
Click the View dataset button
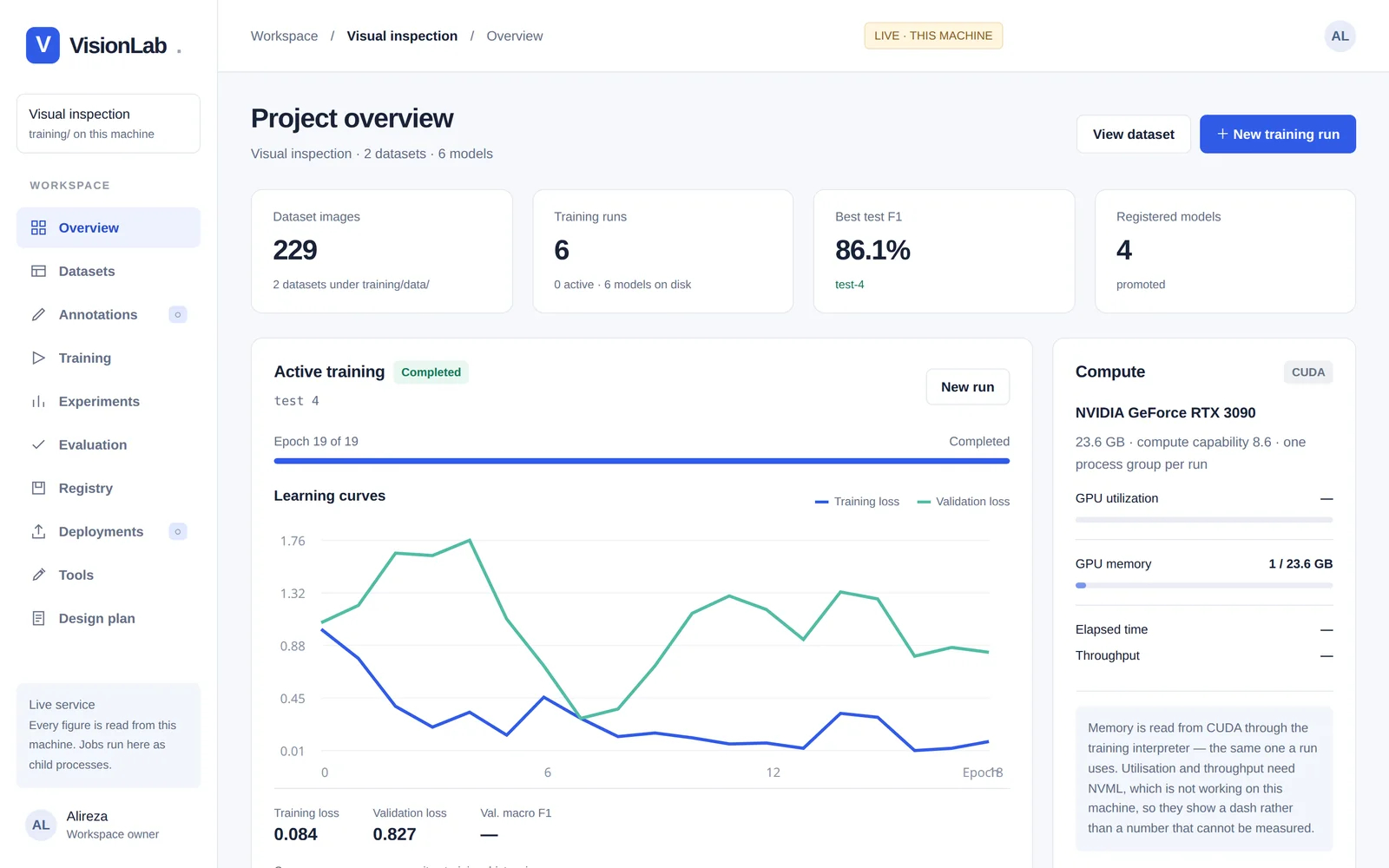[1133, 134]
